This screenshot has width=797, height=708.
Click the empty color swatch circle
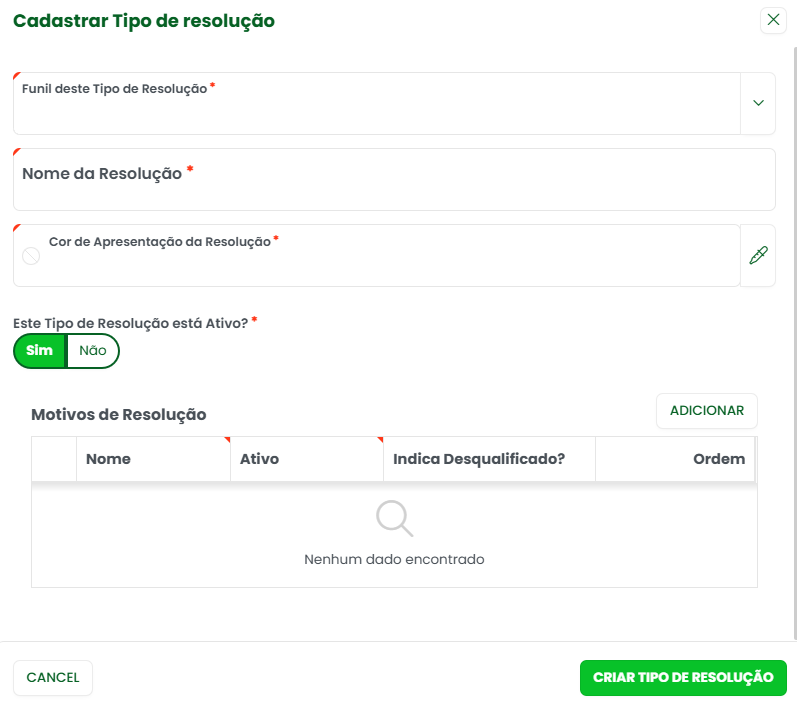31,256
